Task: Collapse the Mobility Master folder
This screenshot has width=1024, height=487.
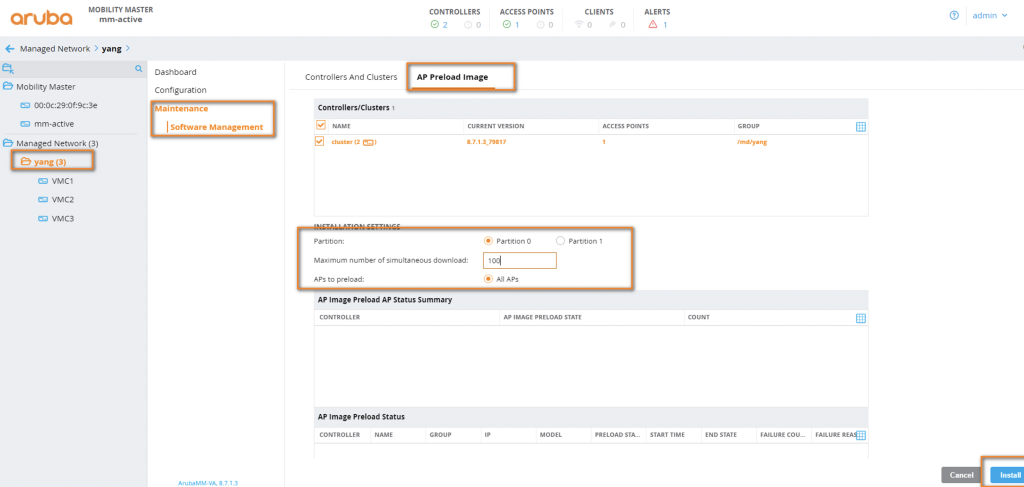Action: pyautogui.click(x=8, y=86)
